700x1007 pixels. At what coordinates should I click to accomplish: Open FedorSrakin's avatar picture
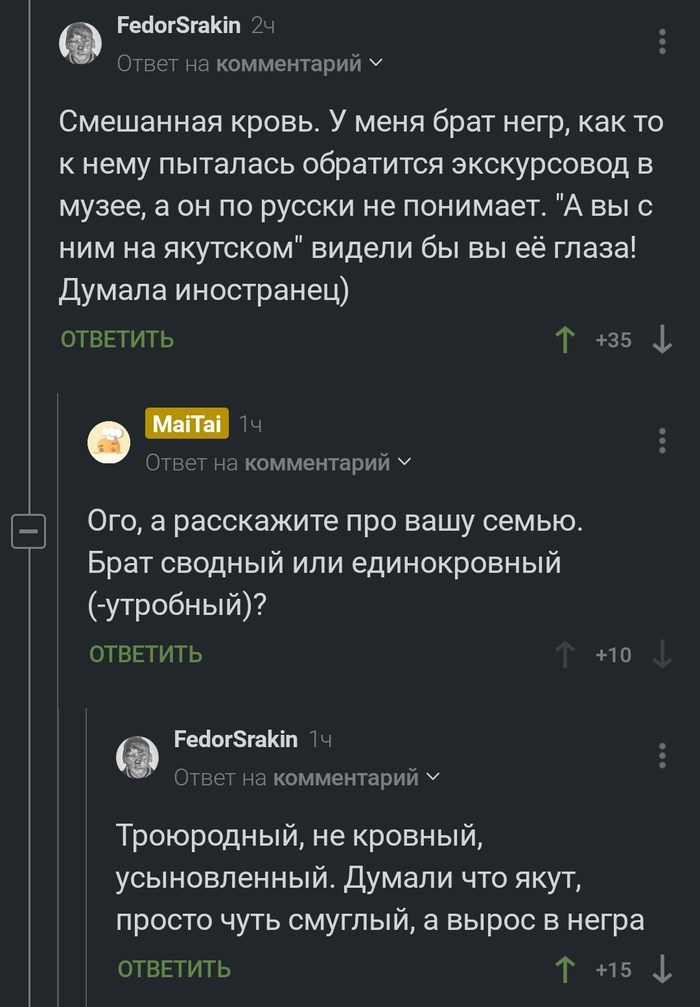point(81,42)
